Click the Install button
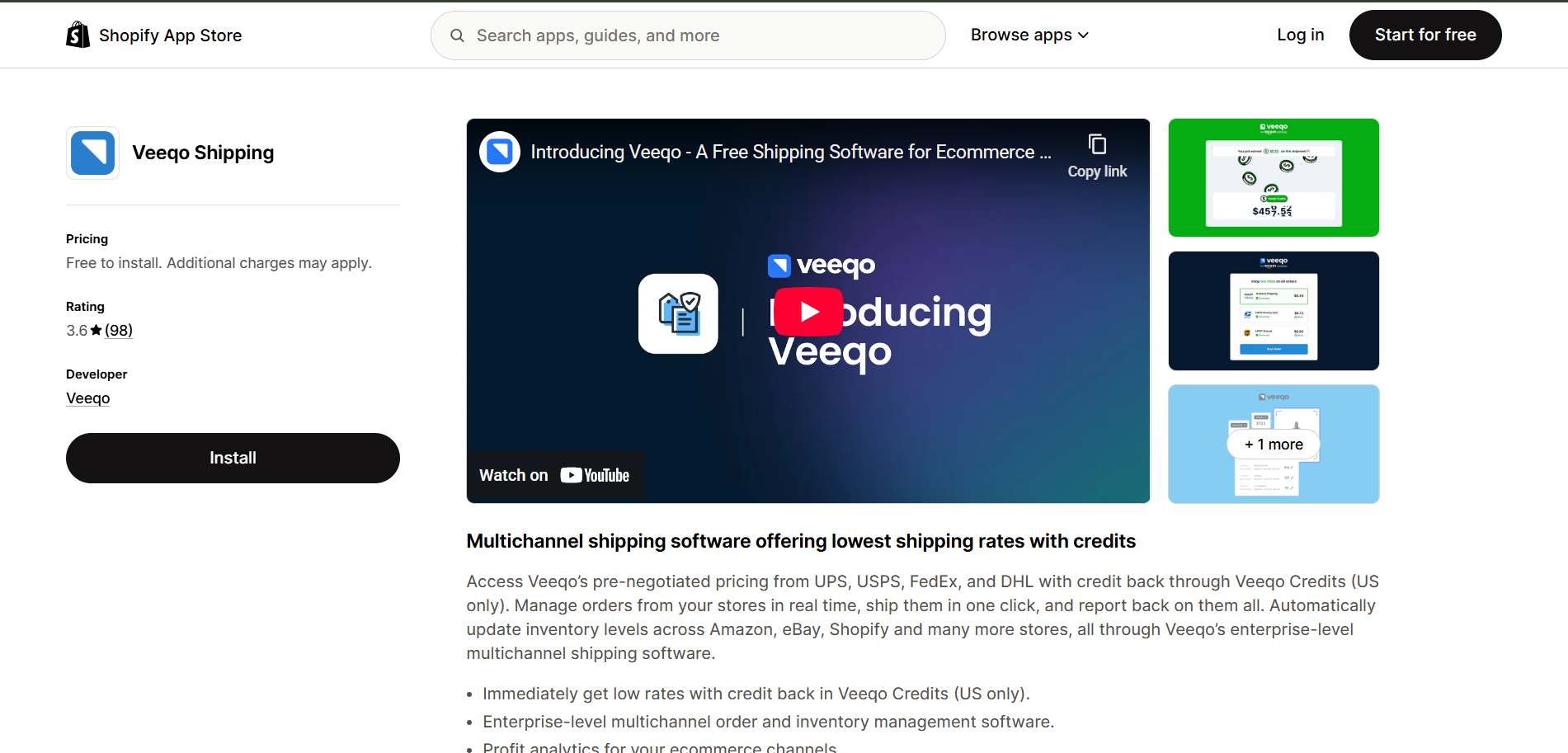1568x753 pixels. point(233,458)
